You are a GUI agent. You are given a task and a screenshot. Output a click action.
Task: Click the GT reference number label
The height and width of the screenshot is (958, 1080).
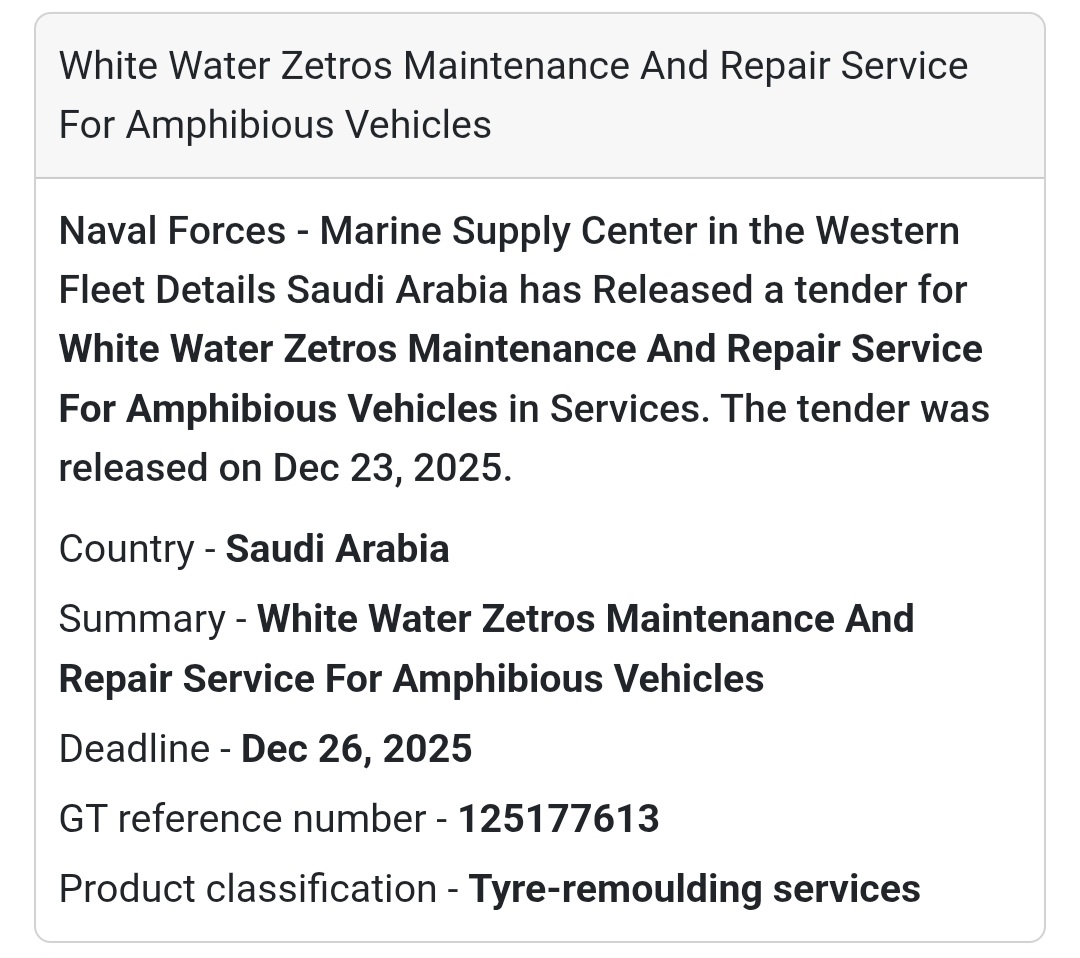242,819
